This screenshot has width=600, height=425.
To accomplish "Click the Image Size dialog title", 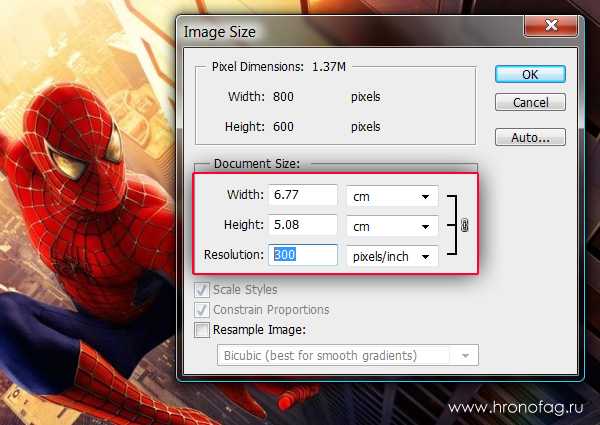I will [x=219, y=32].
